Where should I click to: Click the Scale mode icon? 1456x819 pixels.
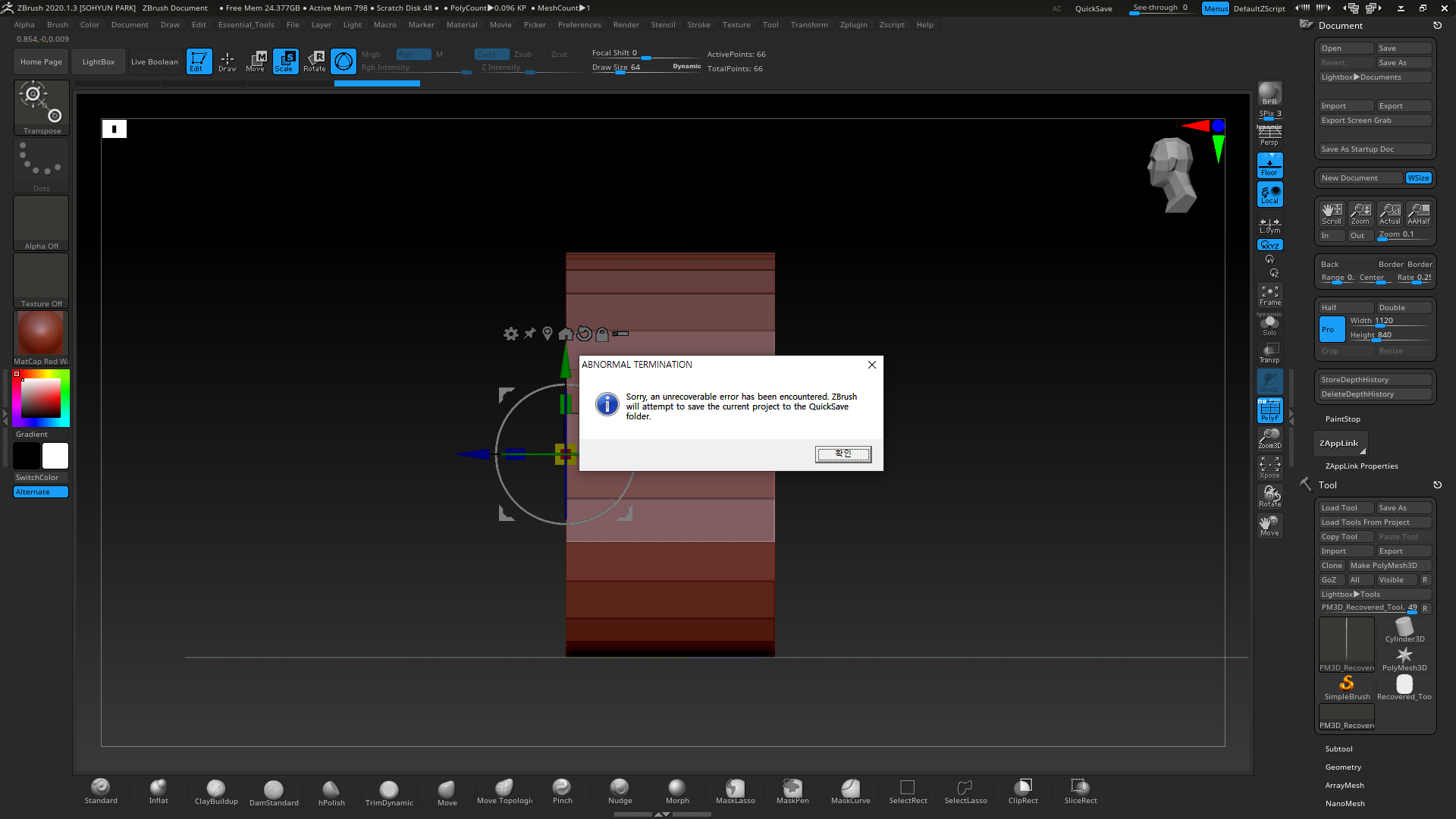[x=285, y=61]
